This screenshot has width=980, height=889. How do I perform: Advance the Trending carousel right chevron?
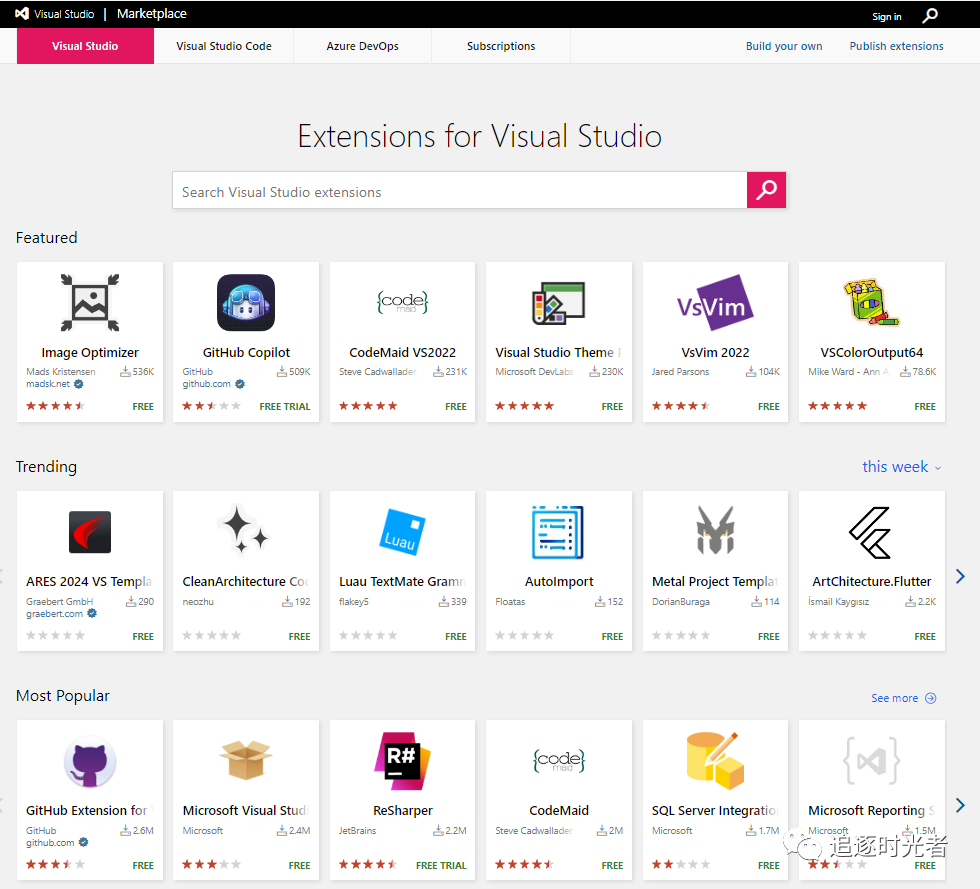pos(961,576)
